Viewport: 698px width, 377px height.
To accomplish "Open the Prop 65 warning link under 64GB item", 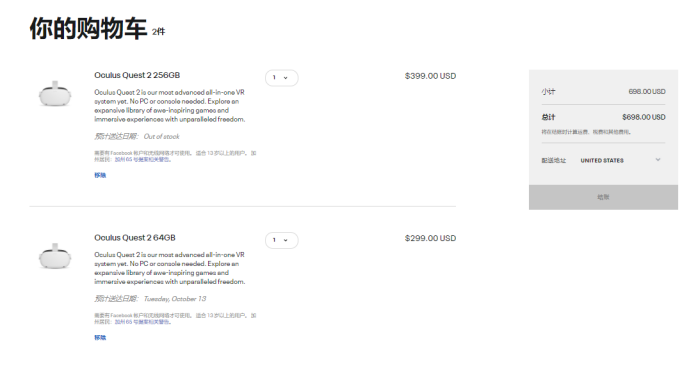I will [x=142, y=322].
